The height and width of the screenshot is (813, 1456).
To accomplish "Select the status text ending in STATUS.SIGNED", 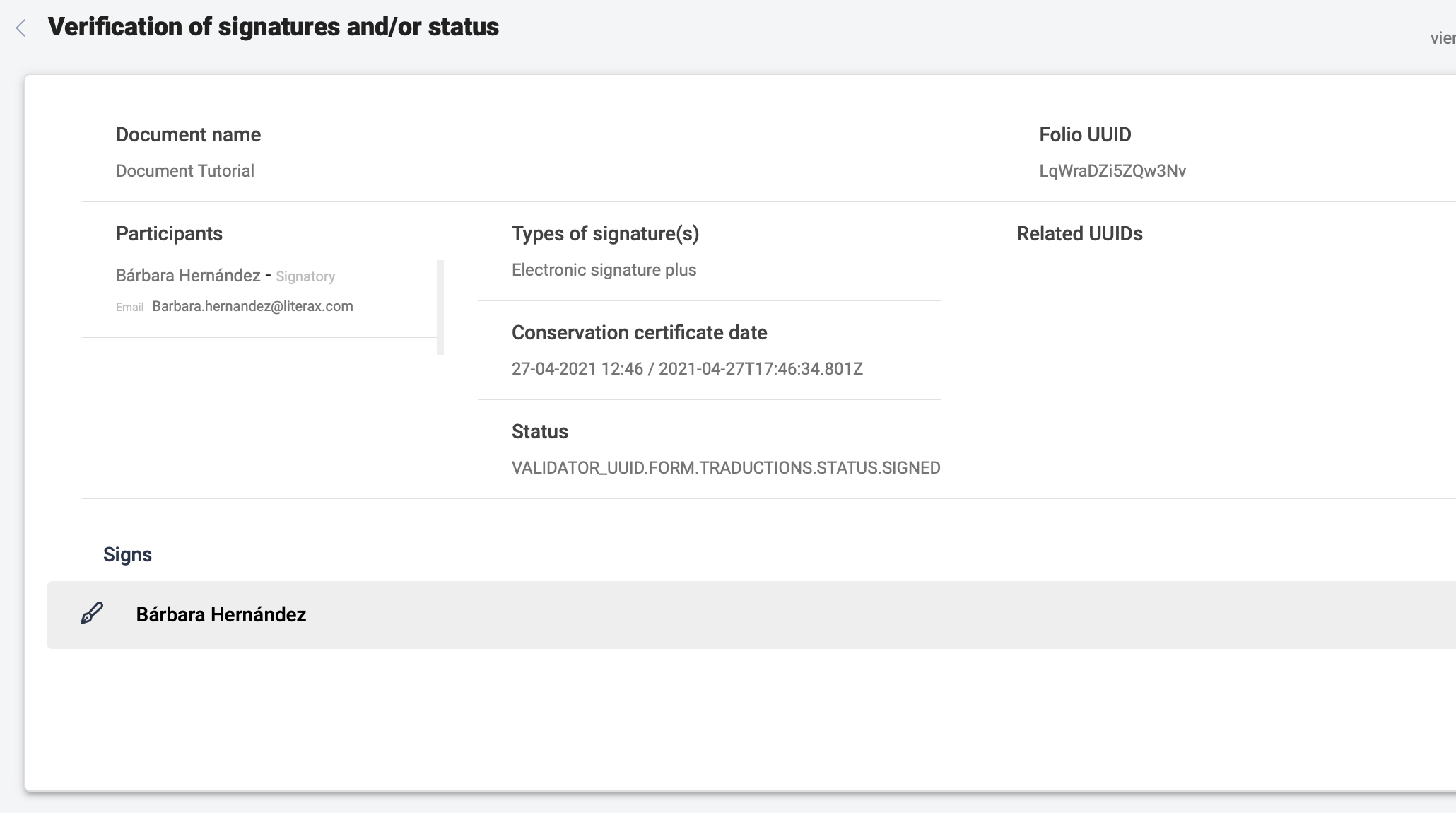I will [726, 467].
